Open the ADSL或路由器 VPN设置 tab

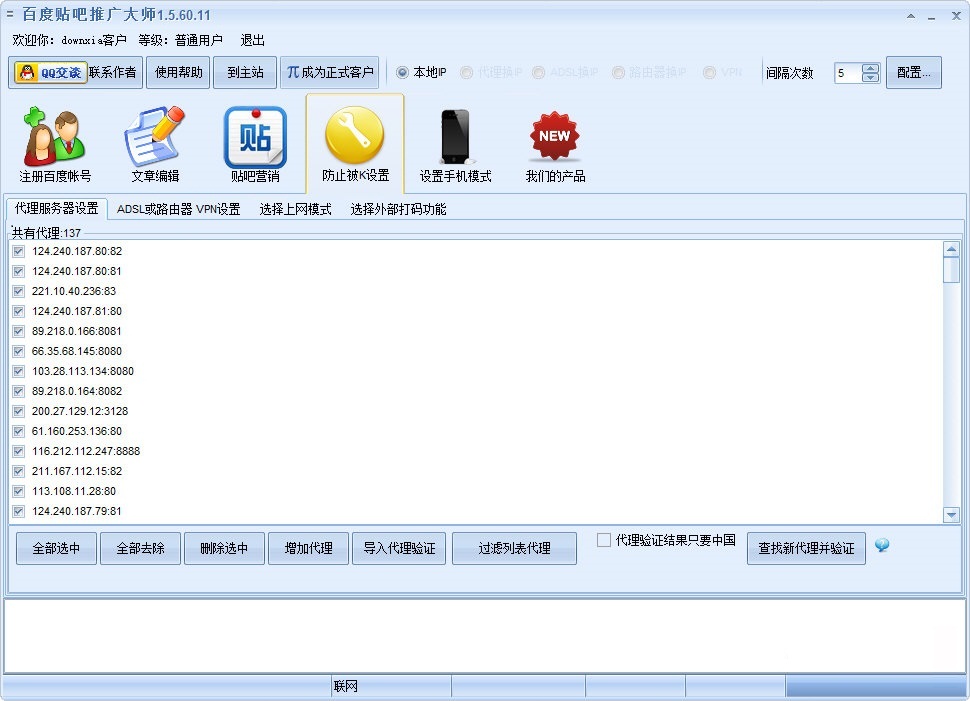click(x=178, y=209)
